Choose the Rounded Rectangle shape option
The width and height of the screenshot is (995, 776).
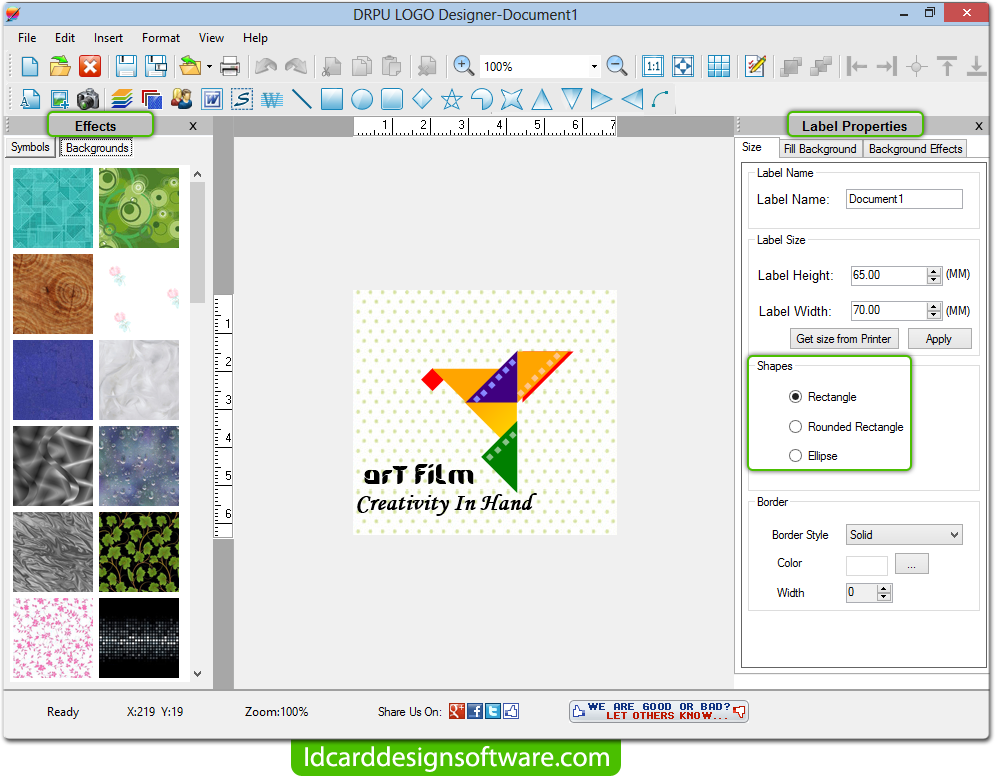pyautogui.click(x=796, y=427)
